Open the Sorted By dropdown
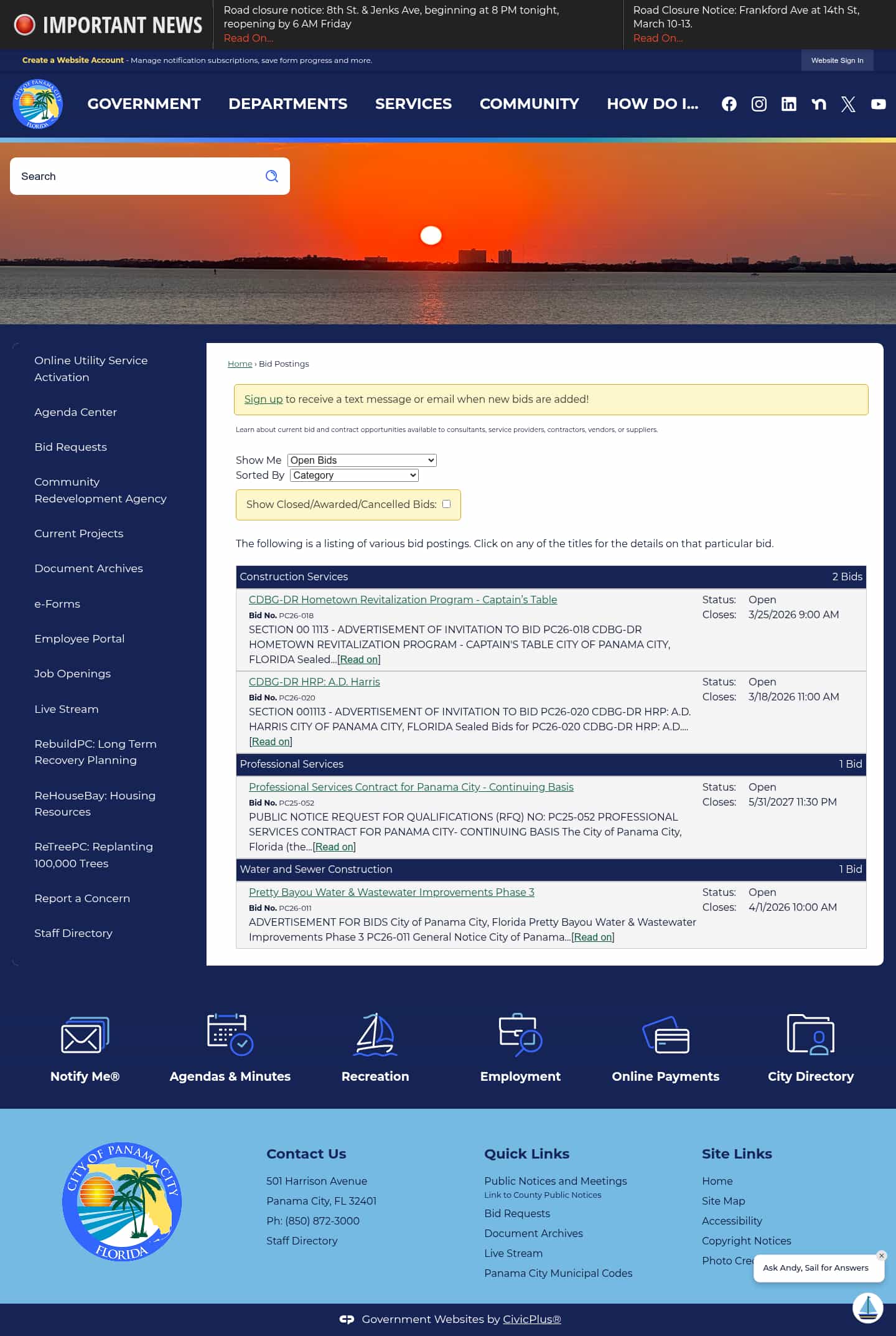 (x=354, y=475)
